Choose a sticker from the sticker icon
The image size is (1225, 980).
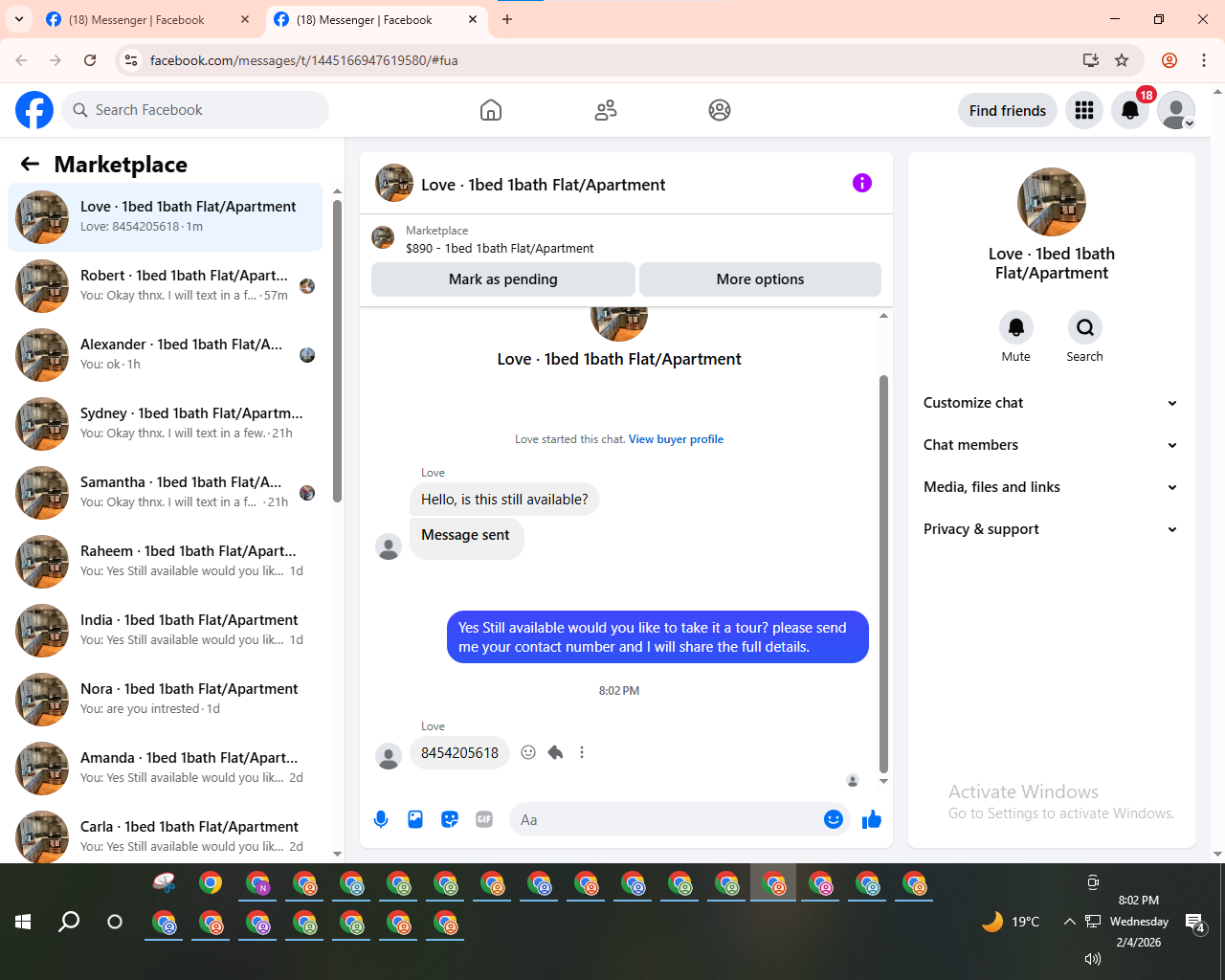tap(450, 819)
